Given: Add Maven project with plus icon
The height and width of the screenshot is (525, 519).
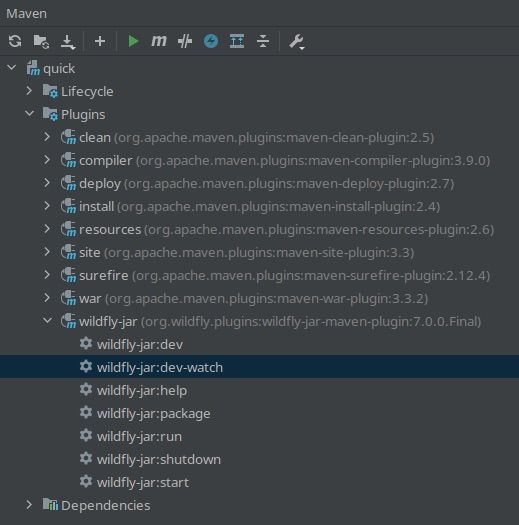Looking at the screenshot, I should (x=100, y=41).
